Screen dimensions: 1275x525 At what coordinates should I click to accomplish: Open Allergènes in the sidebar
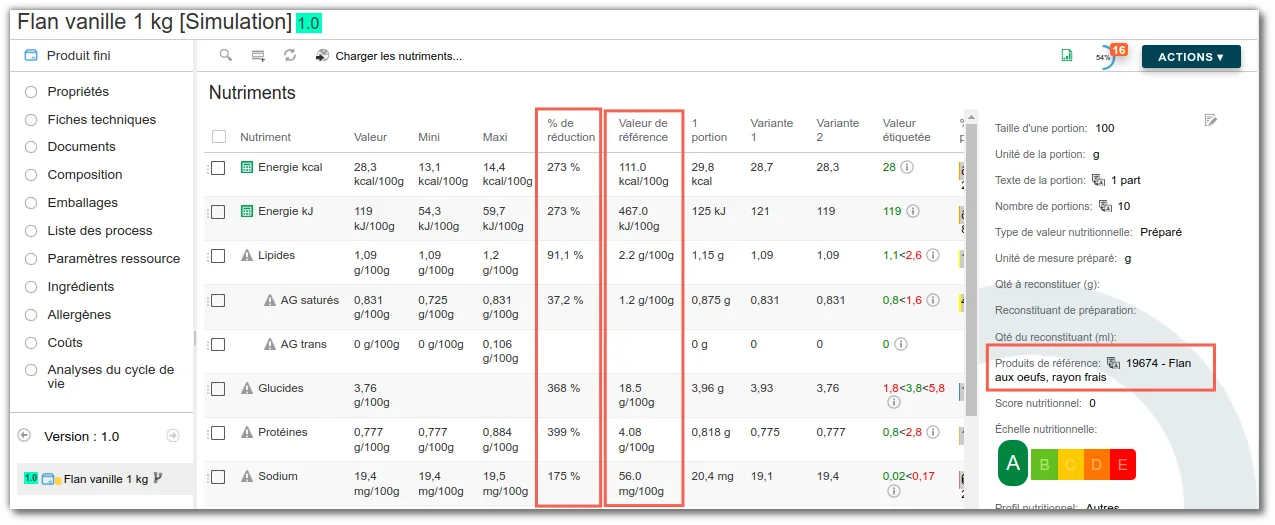[79, 314]
